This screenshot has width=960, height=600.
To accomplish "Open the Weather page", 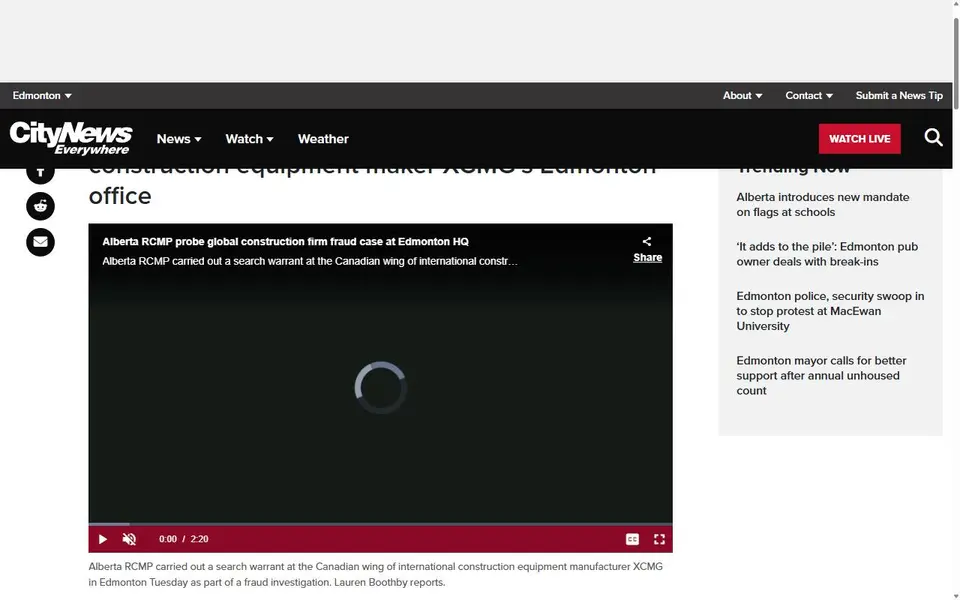I will 323,139.
